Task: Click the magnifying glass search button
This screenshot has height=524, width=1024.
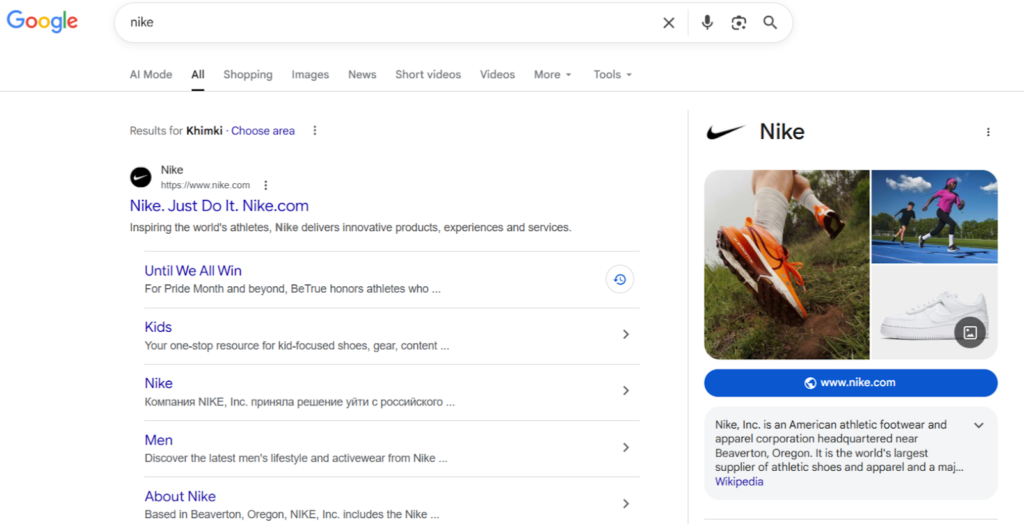Action: (770, 23)
